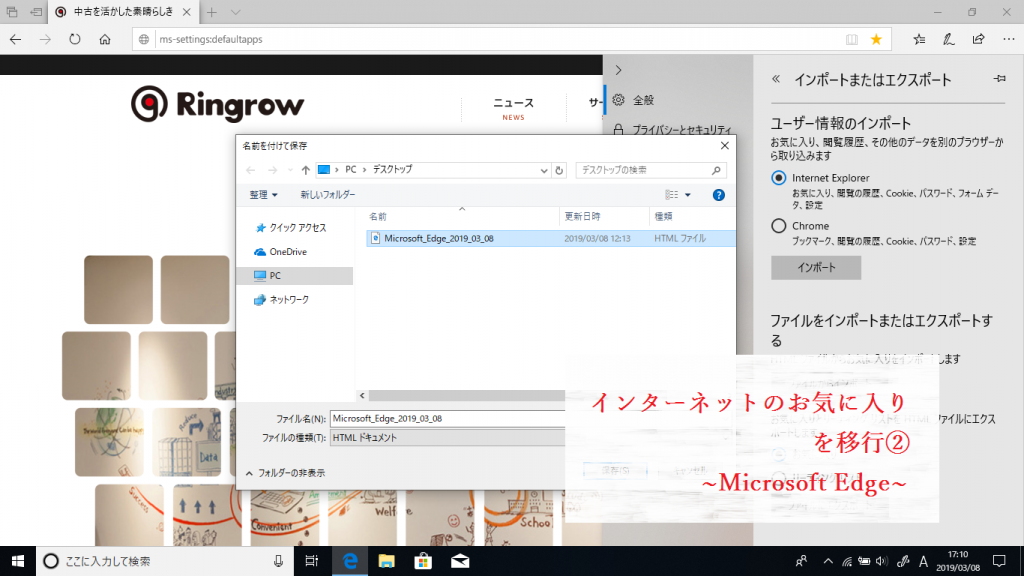The height and width of the screenshot is (576, 1024).
Task: Open help via the question mark icon
Action: pyautogui.click(x=718, y=194)
